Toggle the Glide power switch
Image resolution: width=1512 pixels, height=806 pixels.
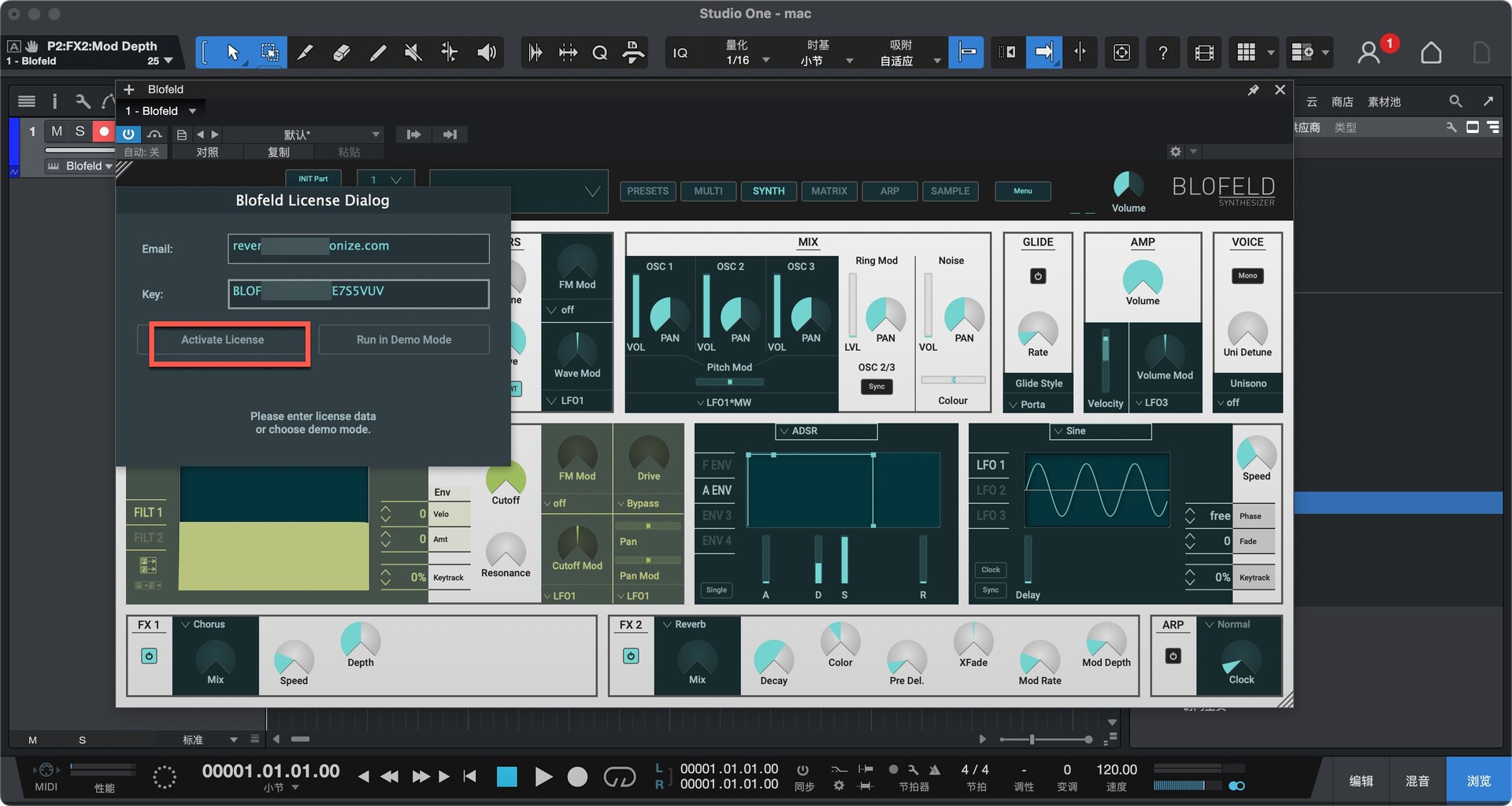[1038, 276]
